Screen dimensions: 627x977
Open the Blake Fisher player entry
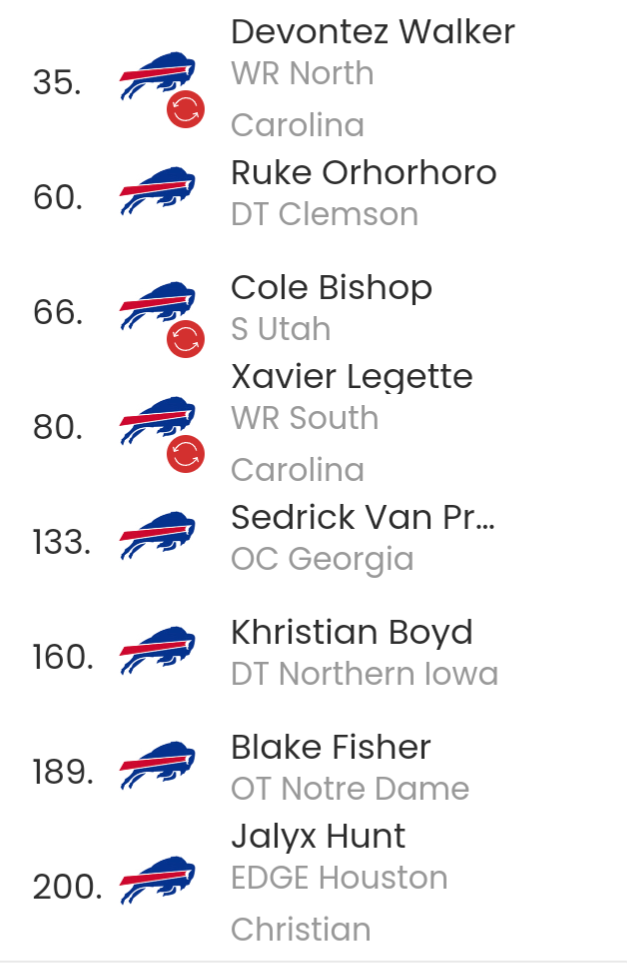331,747
